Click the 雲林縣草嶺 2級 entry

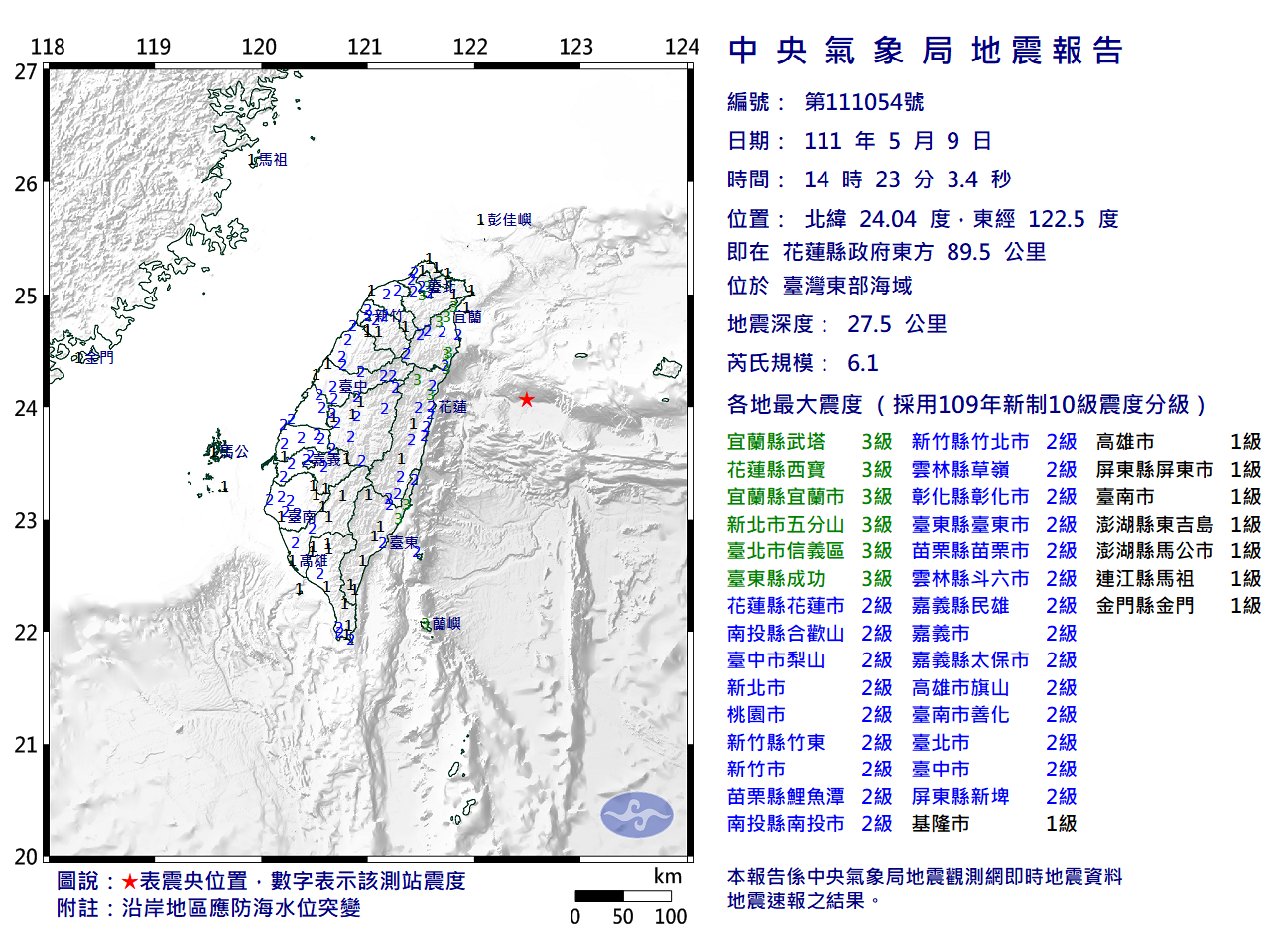[994, 469]
